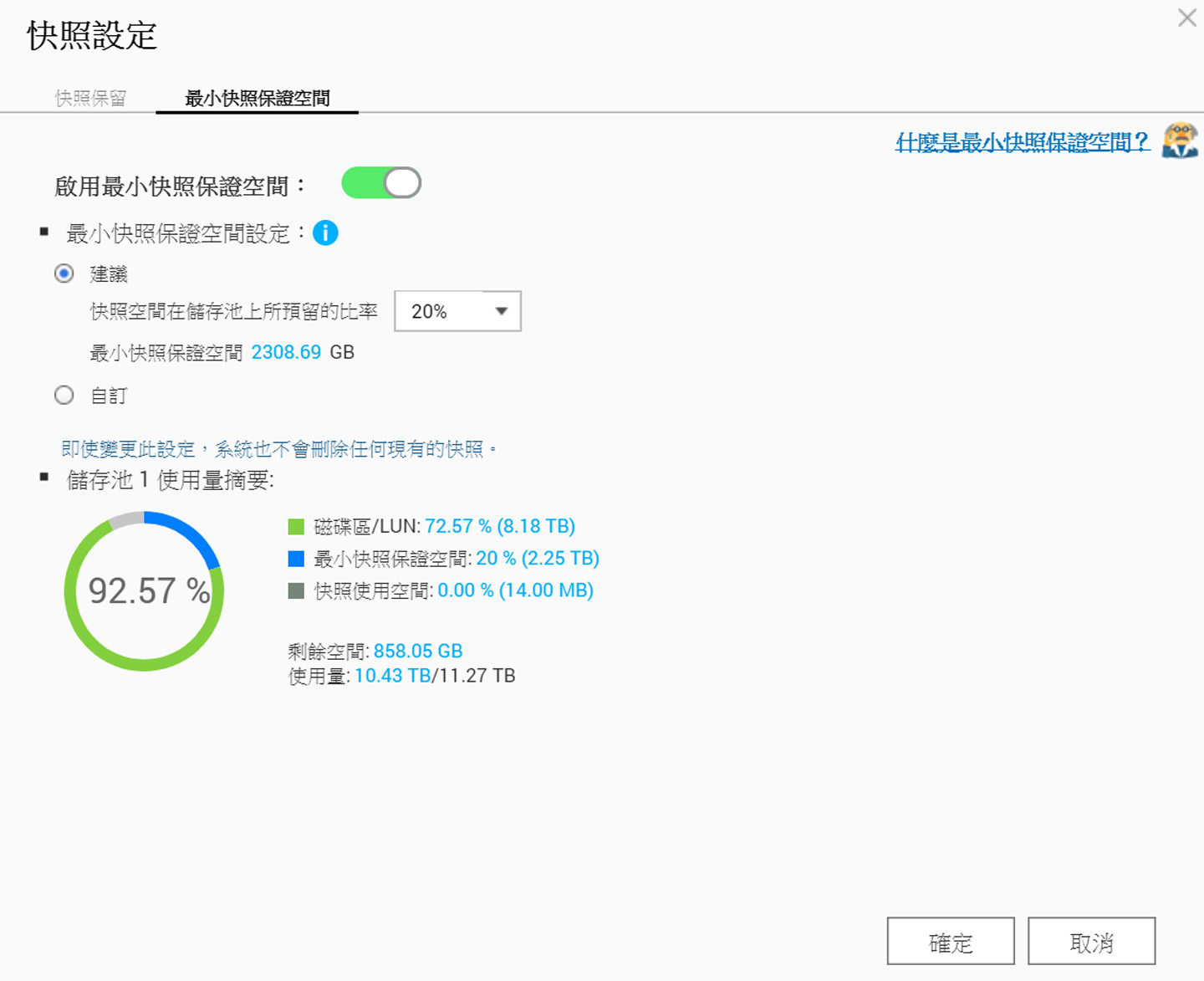Select the 自訂 radio button

click(64, 395)
